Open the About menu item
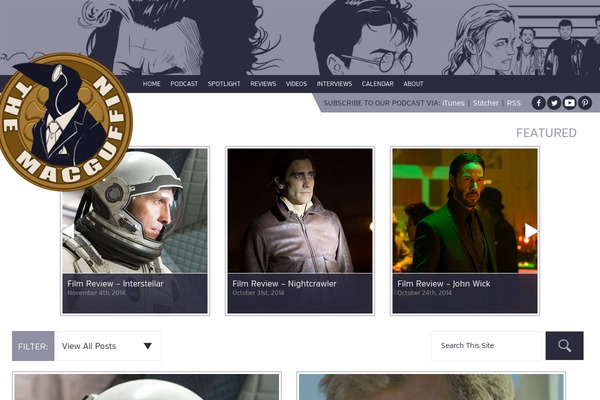 coord(413,84)
